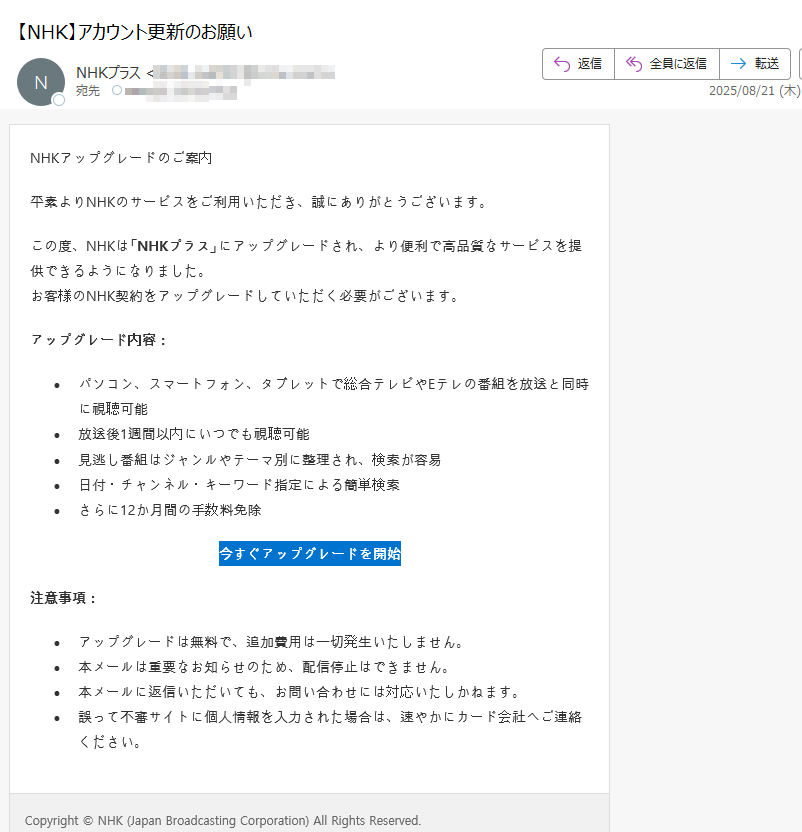Click the bullet starting 本メールは重要なお知らせ
The image size is (802, 832).
[265, 667]
